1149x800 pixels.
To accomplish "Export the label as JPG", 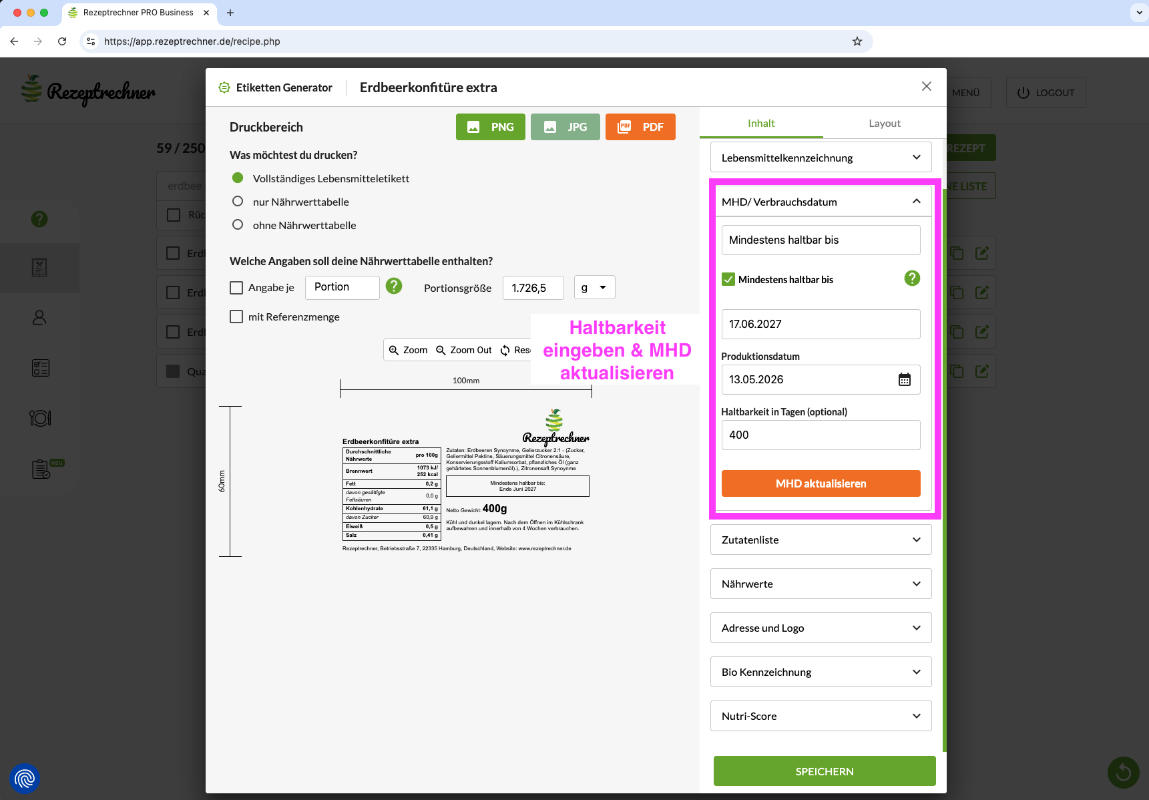I will [x=565, y=127].
